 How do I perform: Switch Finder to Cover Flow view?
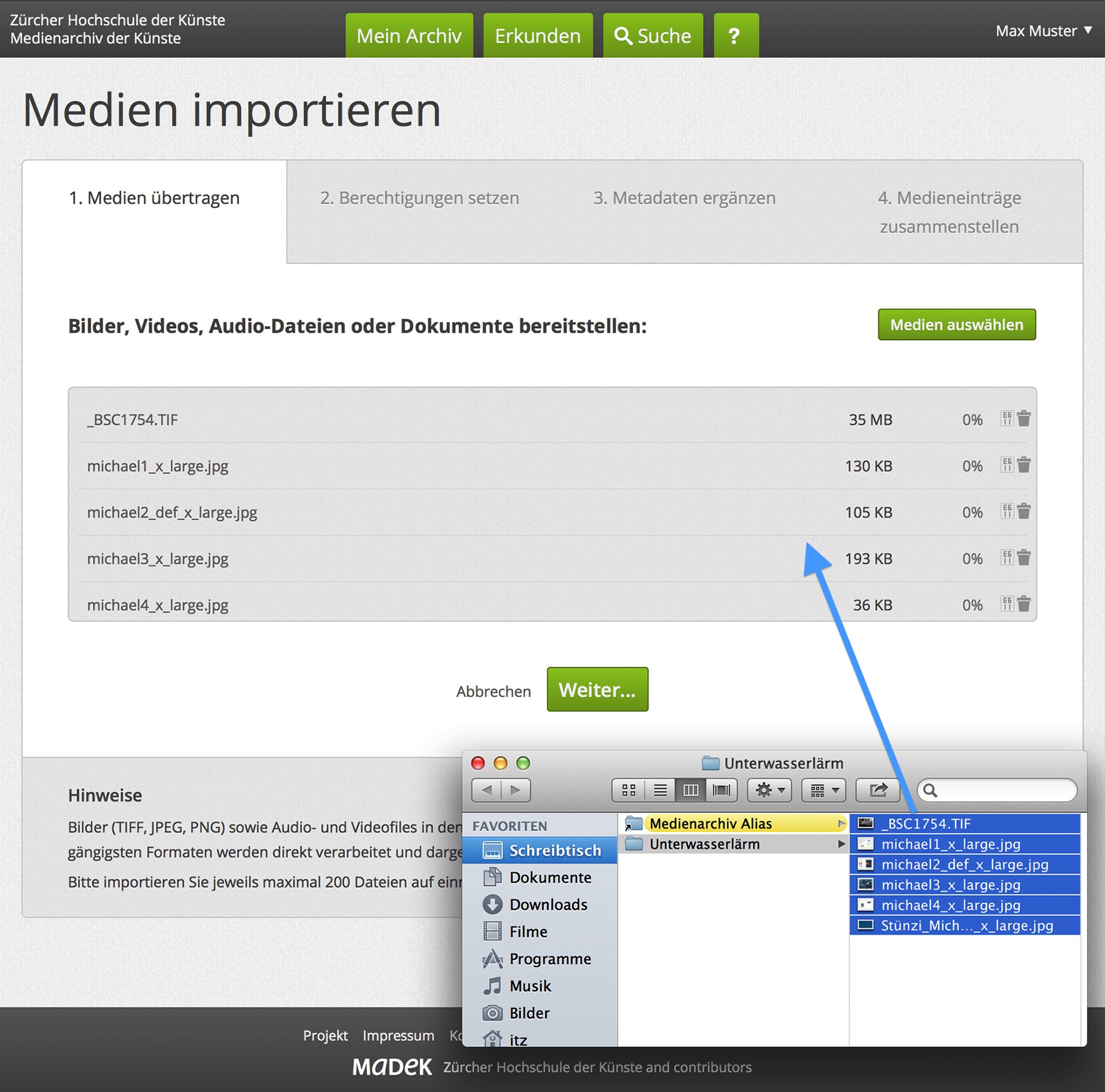(722, 790)
